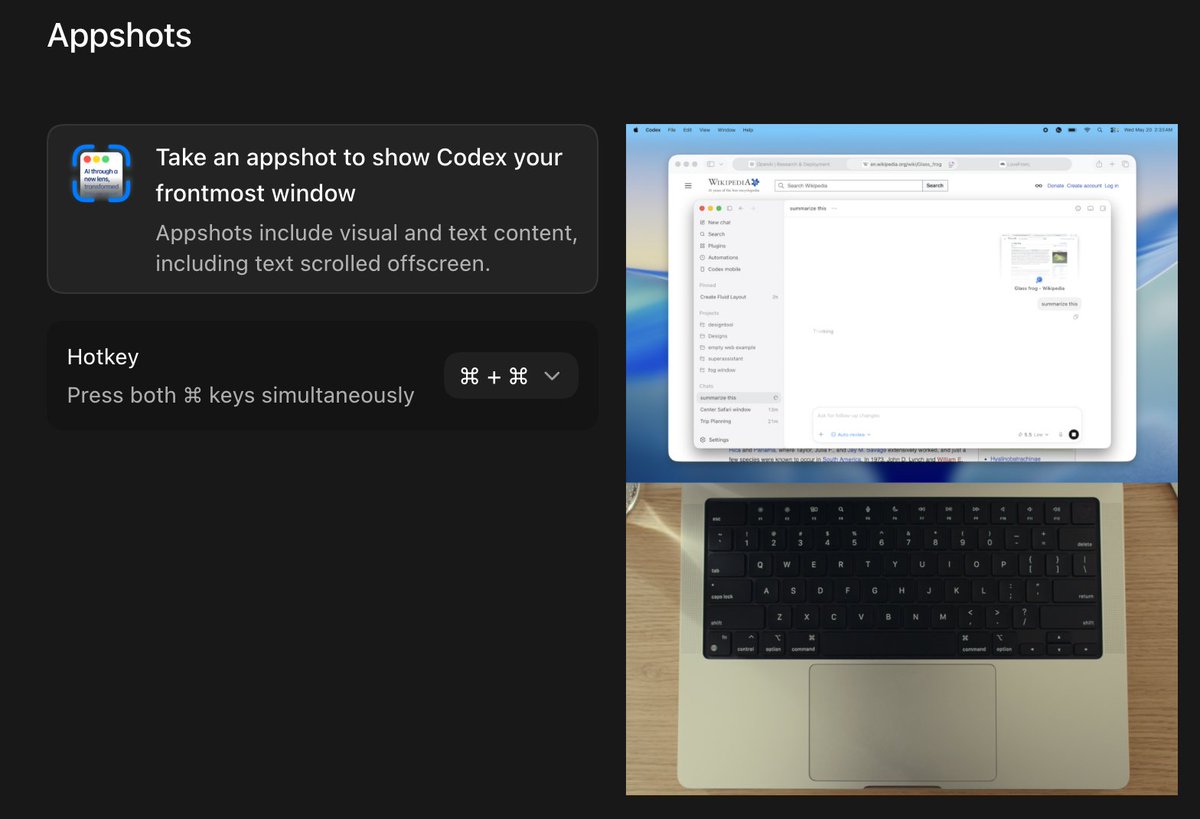
Task: Click Create account link on Wikipedia preview
Action: point(1084,186)
